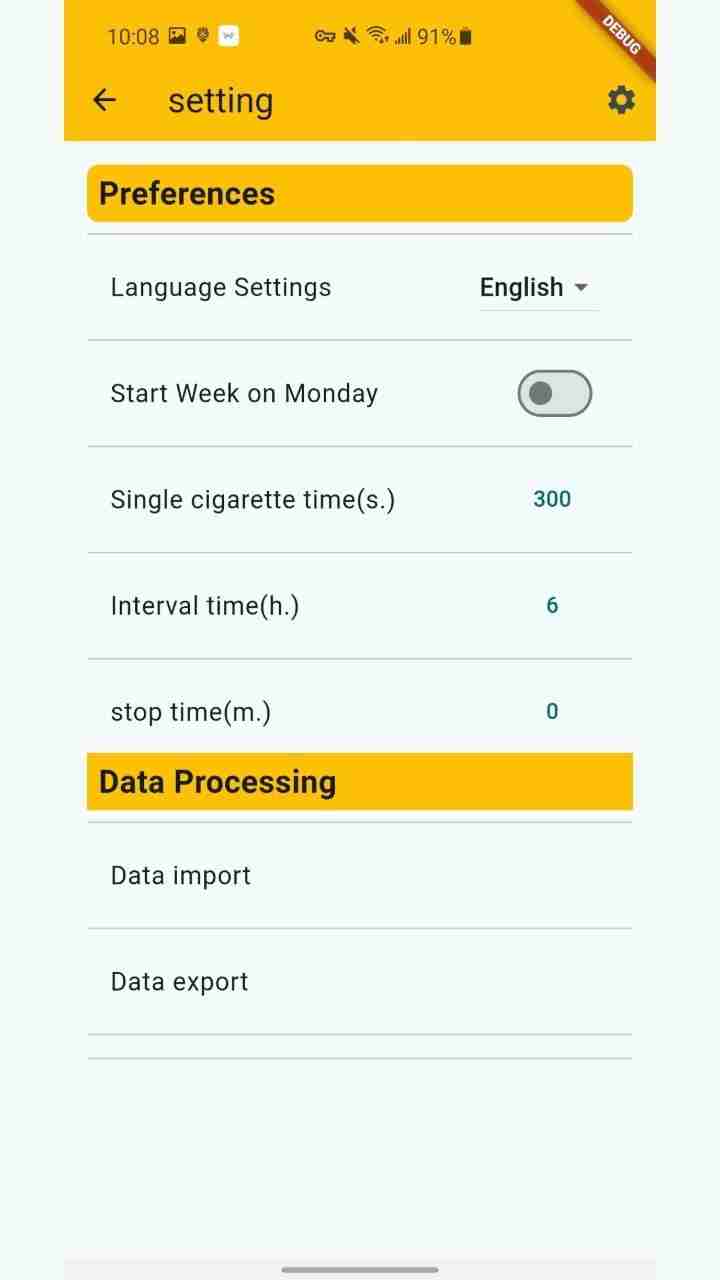Tap the Wi-Fi icon in status bar
Screen dimensions: 720x1280
point(377,36)
